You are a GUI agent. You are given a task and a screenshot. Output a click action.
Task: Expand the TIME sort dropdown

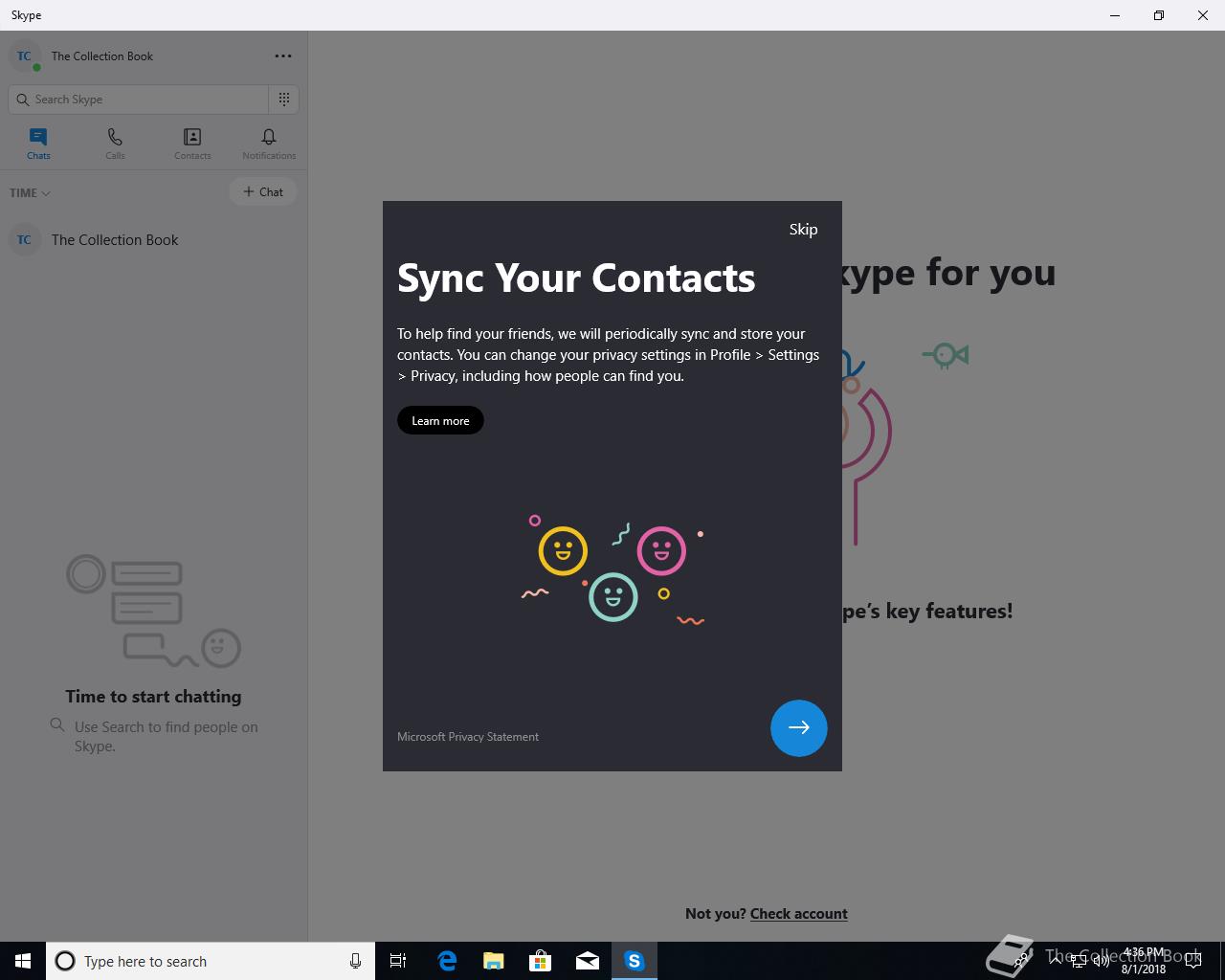pos(30,193)
